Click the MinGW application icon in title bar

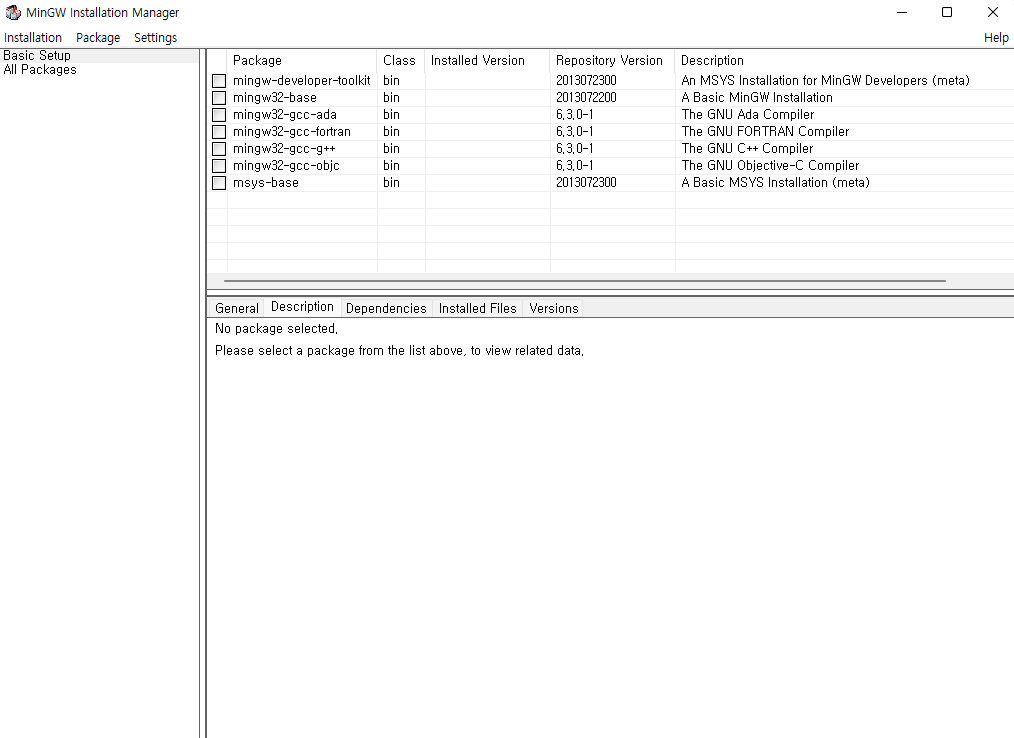coord(13,12)
